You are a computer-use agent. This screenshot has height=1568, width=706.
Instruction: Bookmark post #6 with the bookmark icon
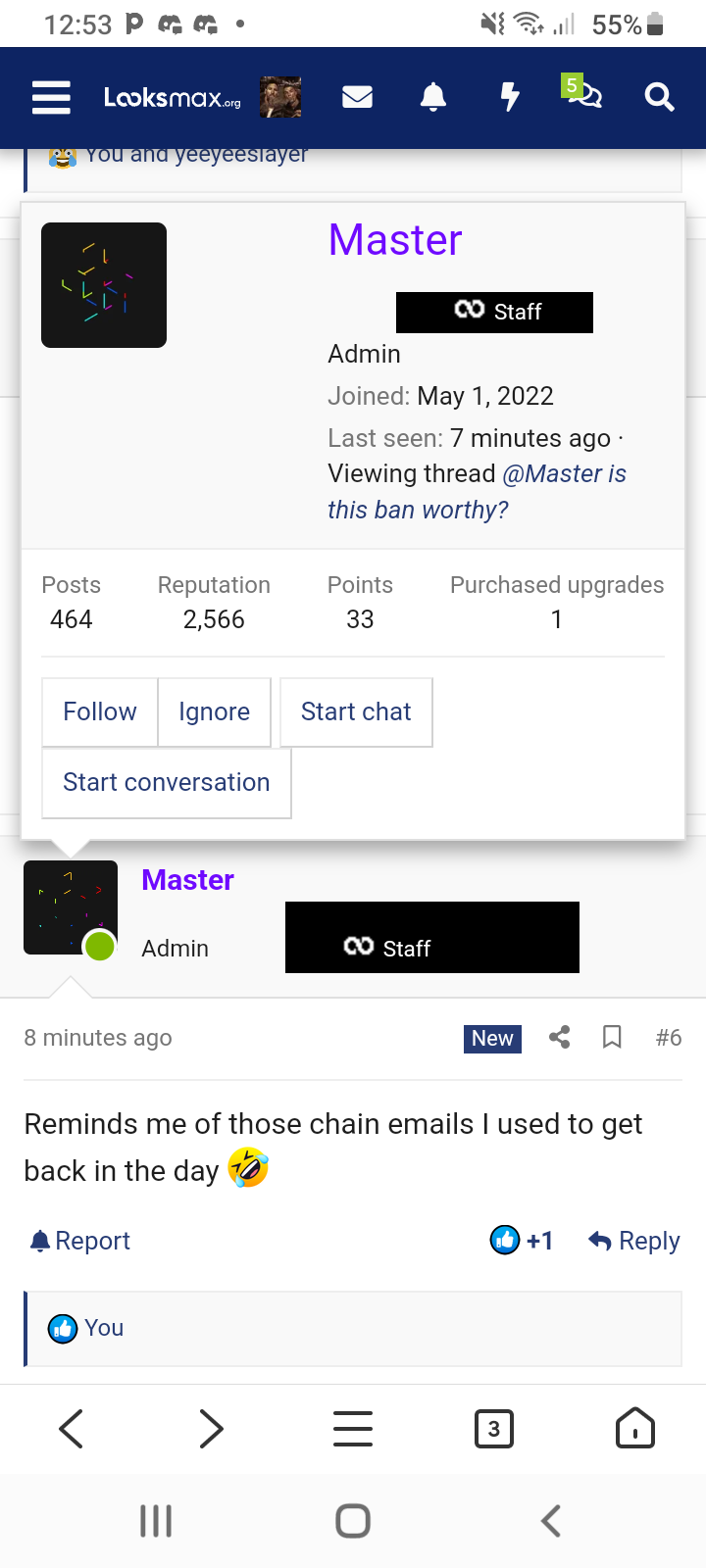click(x=612, y=1037)
